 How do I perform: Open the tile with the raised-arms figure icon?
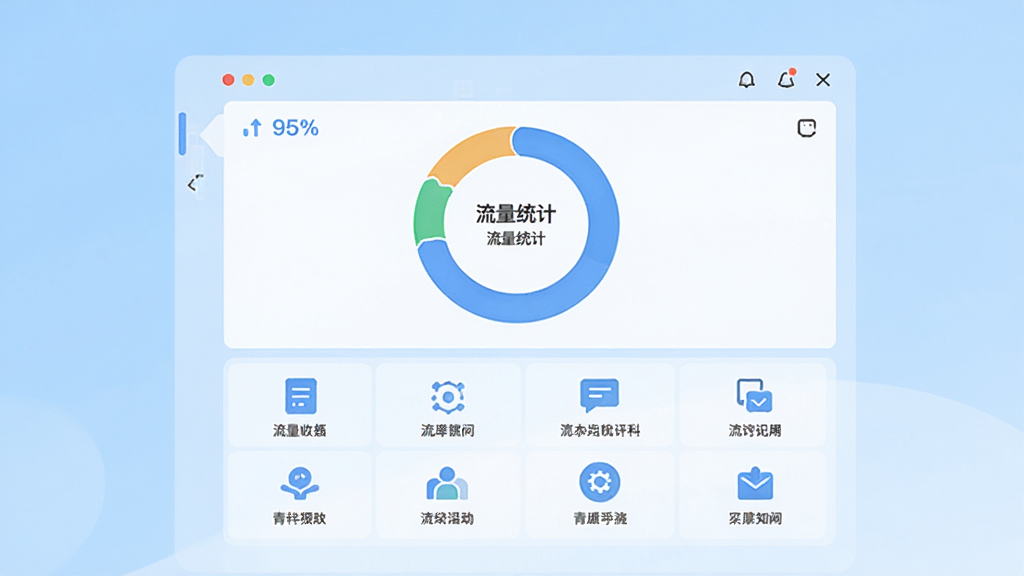pyautogui.click(x=300, y=494)
